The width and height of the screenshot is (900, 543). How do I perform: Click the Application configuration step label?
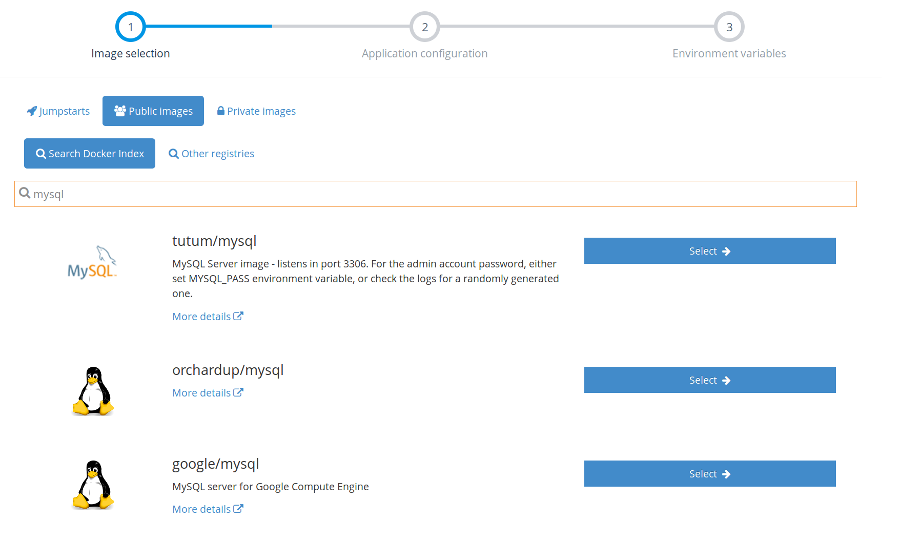tap(425, 53)
